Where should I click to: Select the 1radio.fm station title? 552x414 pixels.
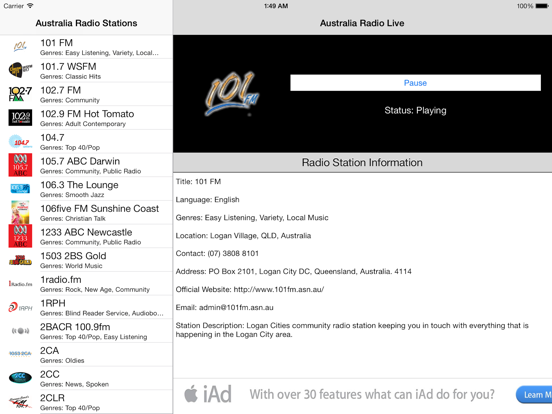coord(61,280)
